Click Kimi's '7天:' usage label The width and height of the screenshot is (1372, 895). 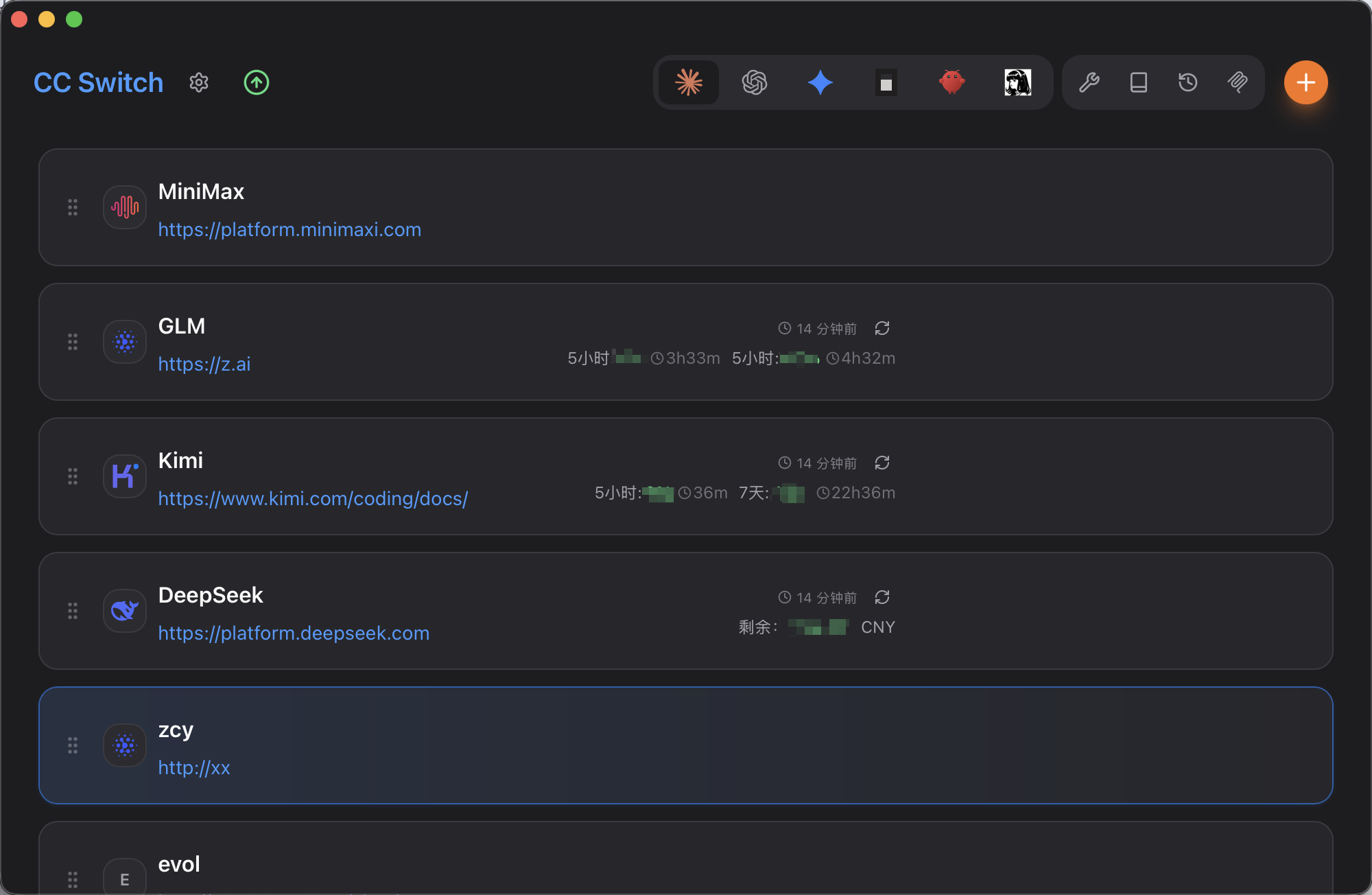pyautogui.click(x=754, y=493)
